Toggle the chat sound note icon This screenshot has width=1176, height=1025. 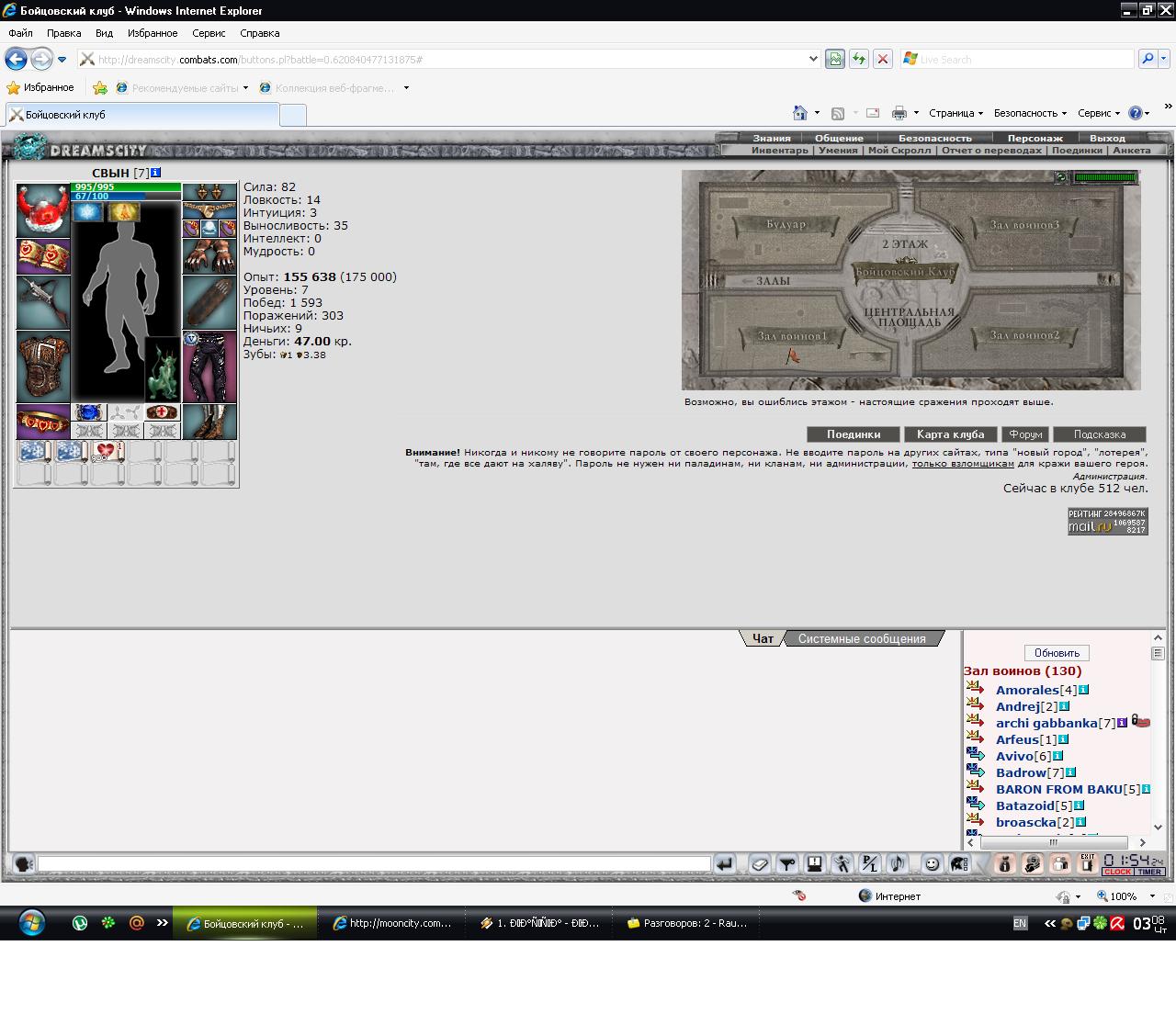coord(898,863)
